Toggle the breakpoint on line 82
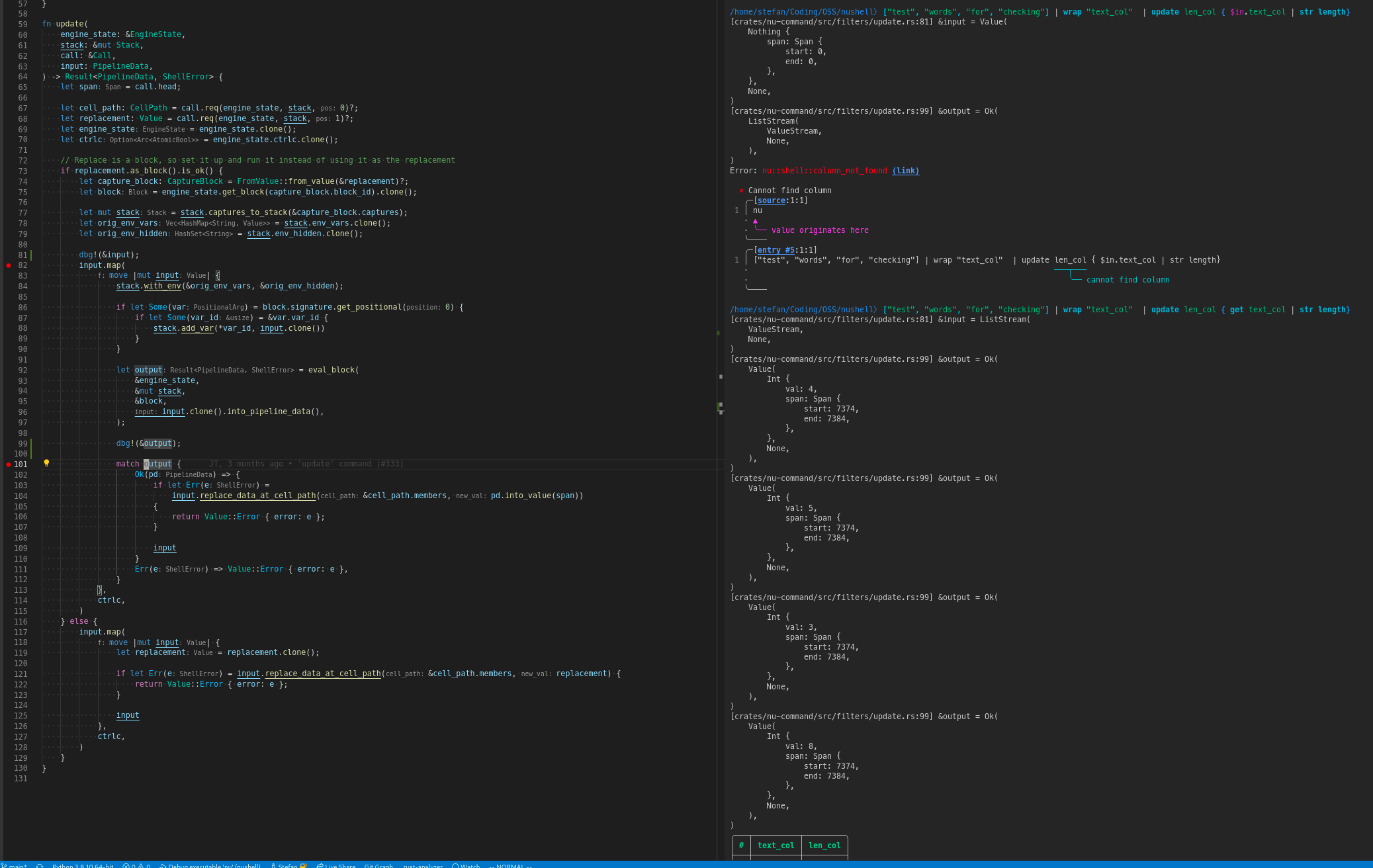1373x868 pixels. 8,265
